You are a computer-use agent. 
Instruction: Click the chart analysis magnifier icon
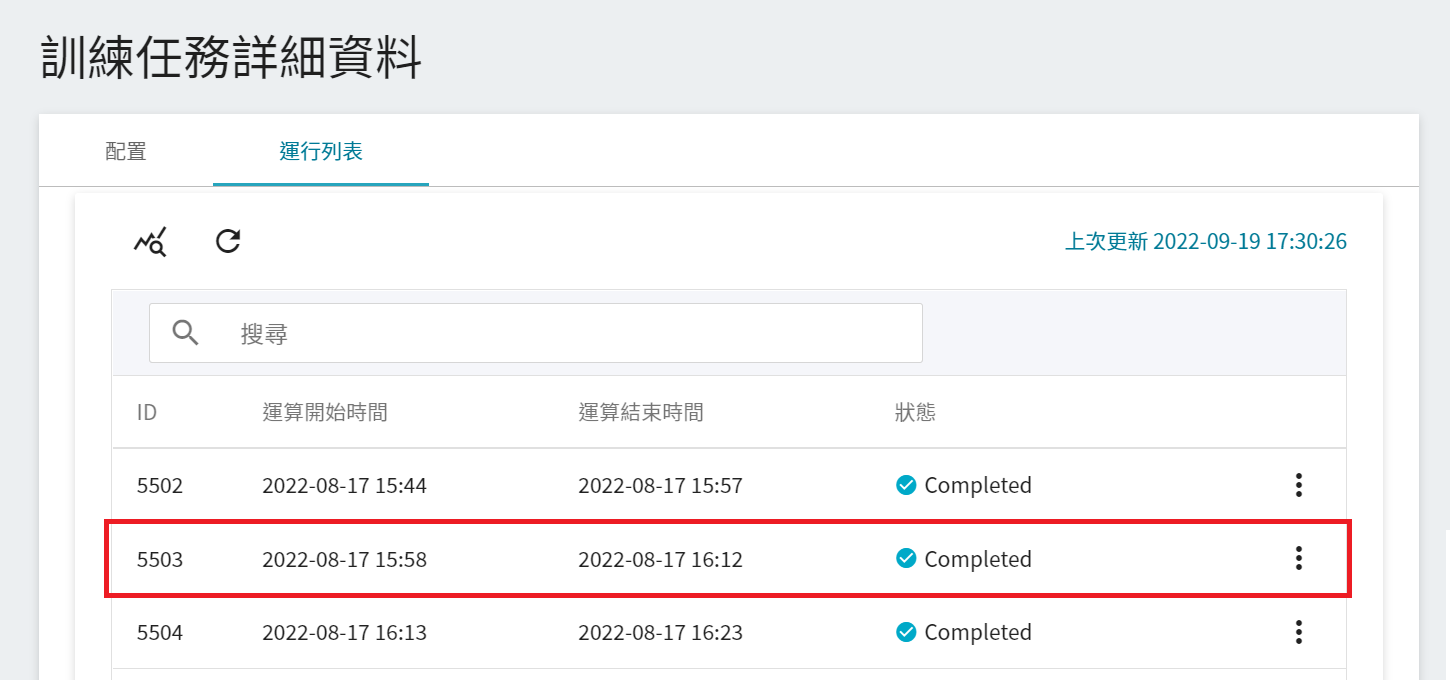[x=150, y=242]
